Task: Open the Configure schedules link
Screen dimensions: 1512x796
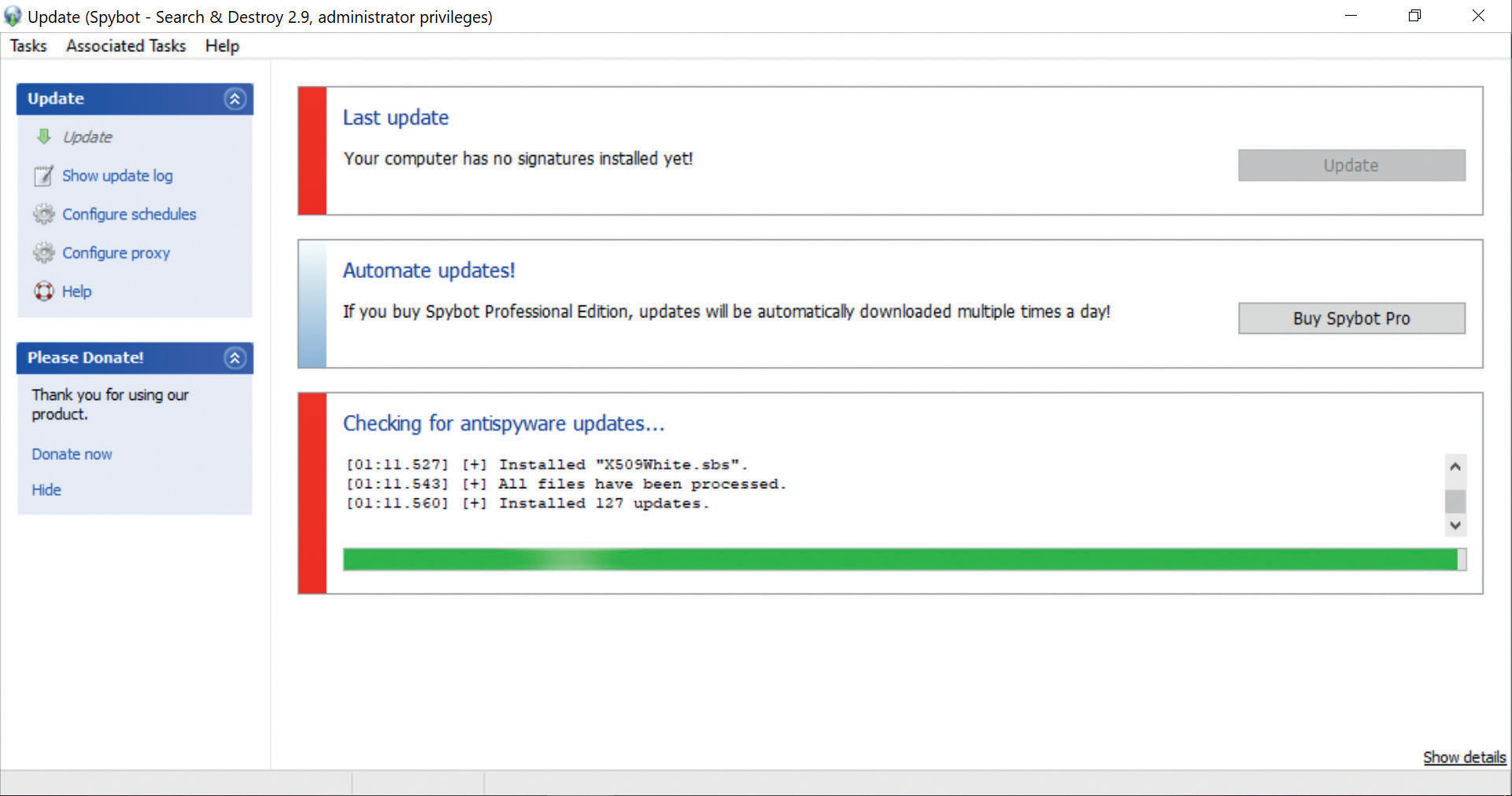Action: [129, 214]
